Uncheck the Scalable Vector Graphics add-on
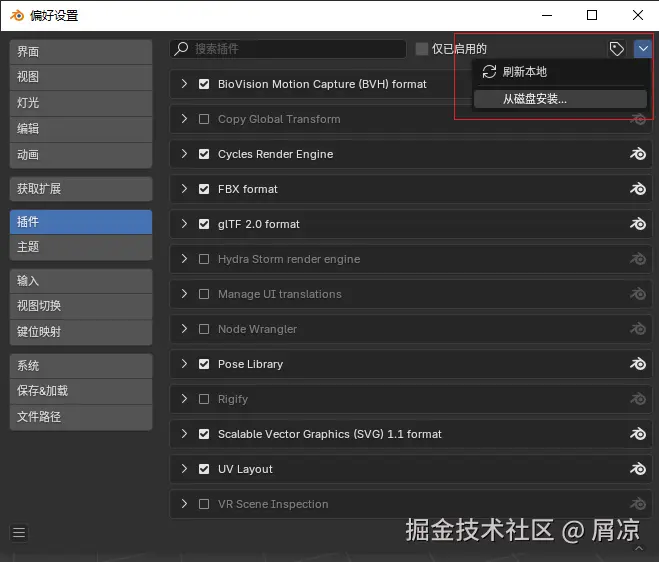 pyautogui.click(x=204, y=433)
